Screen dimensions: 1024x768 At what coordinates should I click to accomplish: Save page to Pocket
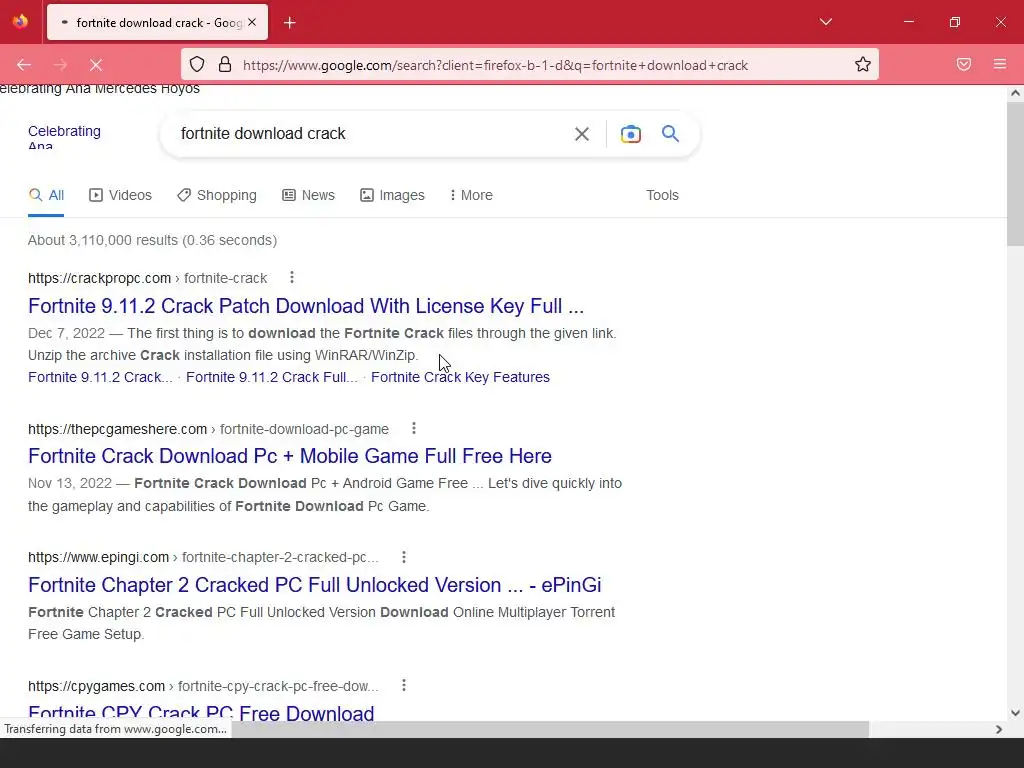coord(964,64)
